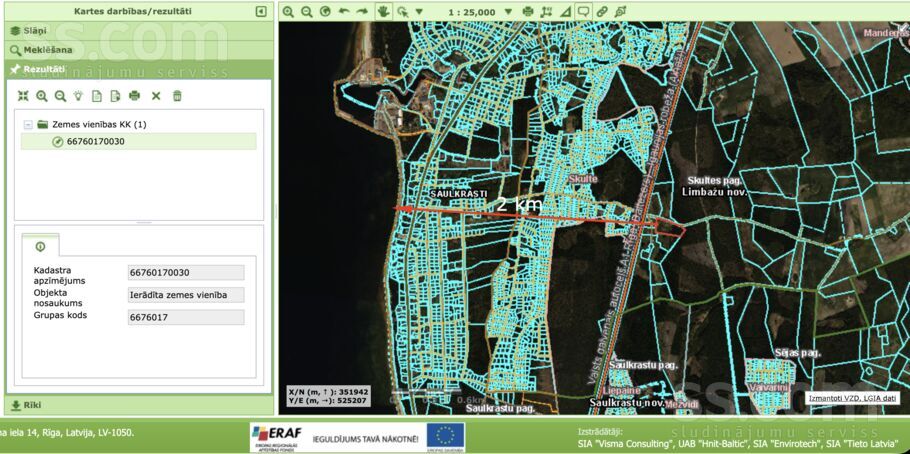
Task: Zoom to all results extent icon
Action: click(x=23, y=96)
